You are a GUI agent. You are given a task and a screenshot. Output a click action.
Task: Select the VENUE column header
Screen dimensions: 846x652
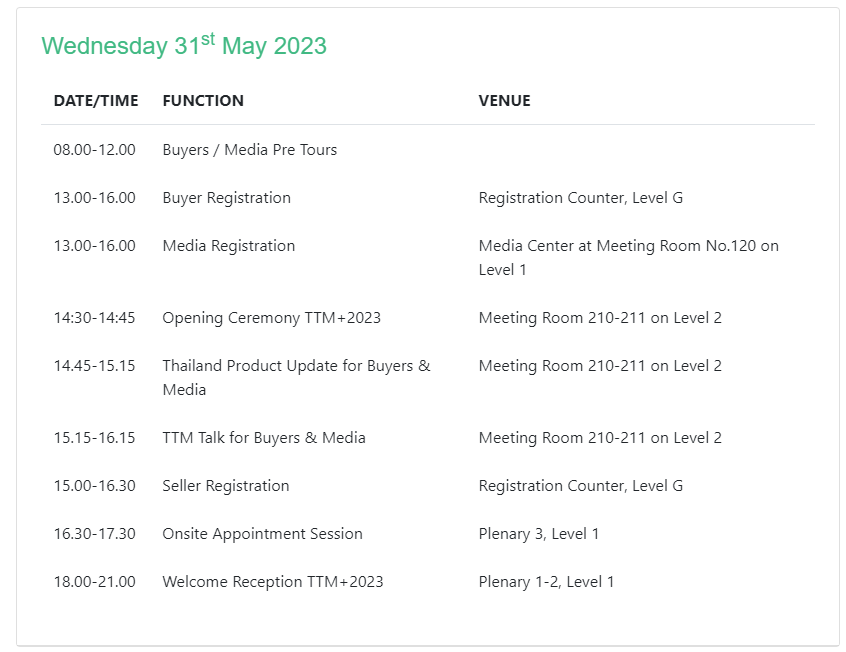(504, 101)
